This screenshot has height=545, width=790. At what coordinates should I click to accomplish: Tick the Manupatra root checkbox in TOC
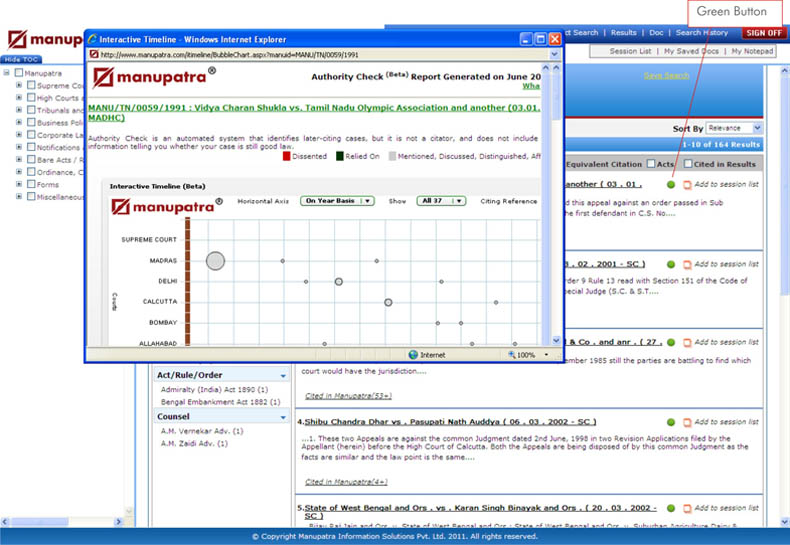tap(19, 73)
